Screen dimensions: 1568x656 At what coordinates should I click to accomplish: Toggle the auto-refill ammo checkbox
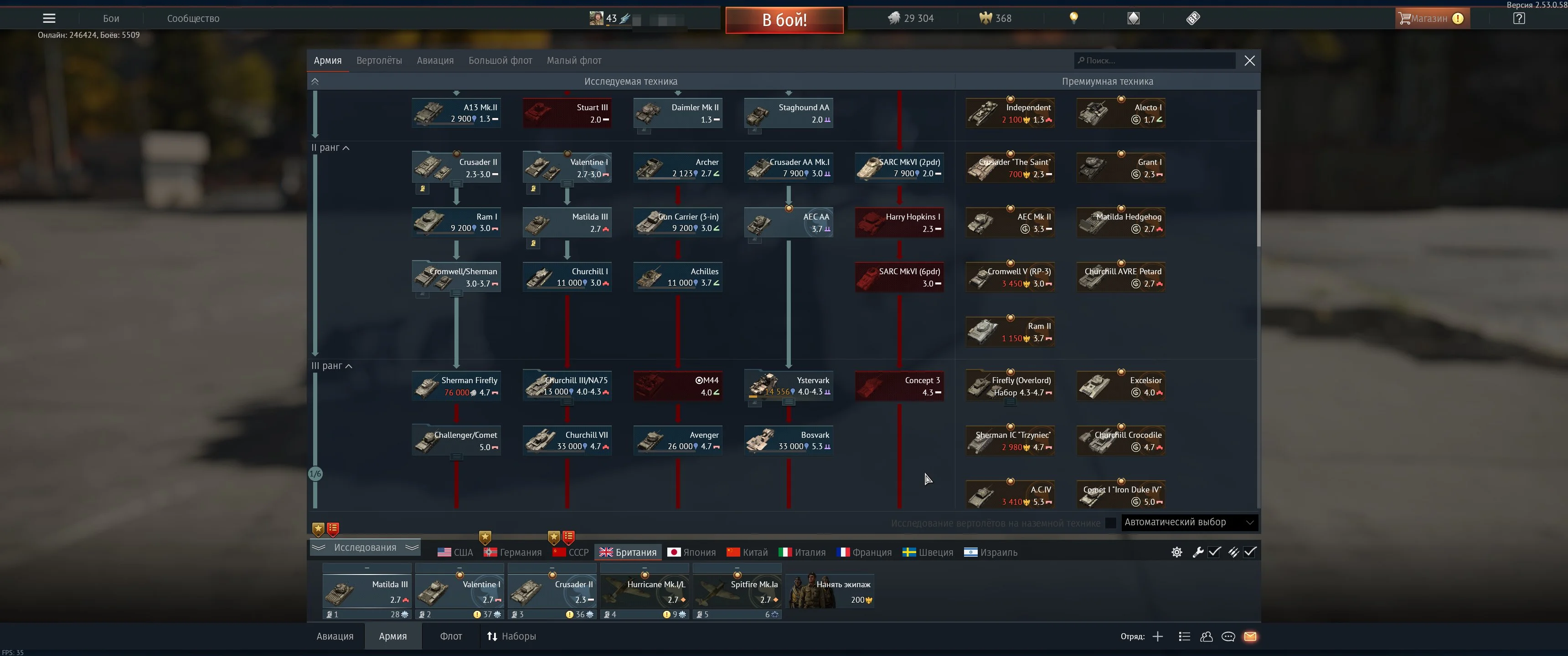[x=1250, y=552]
